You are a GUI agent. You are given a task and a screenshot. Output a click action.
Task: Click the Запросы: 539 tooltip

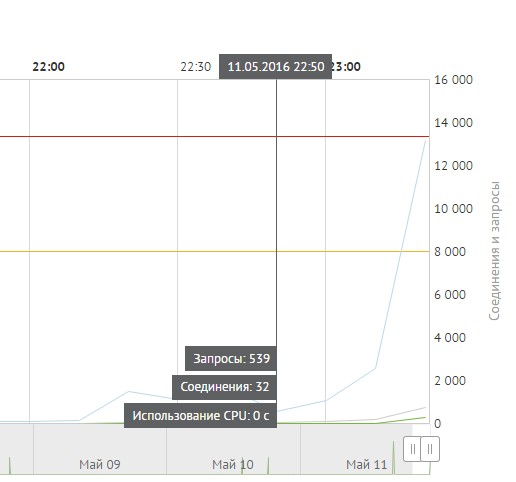(231, 359)
